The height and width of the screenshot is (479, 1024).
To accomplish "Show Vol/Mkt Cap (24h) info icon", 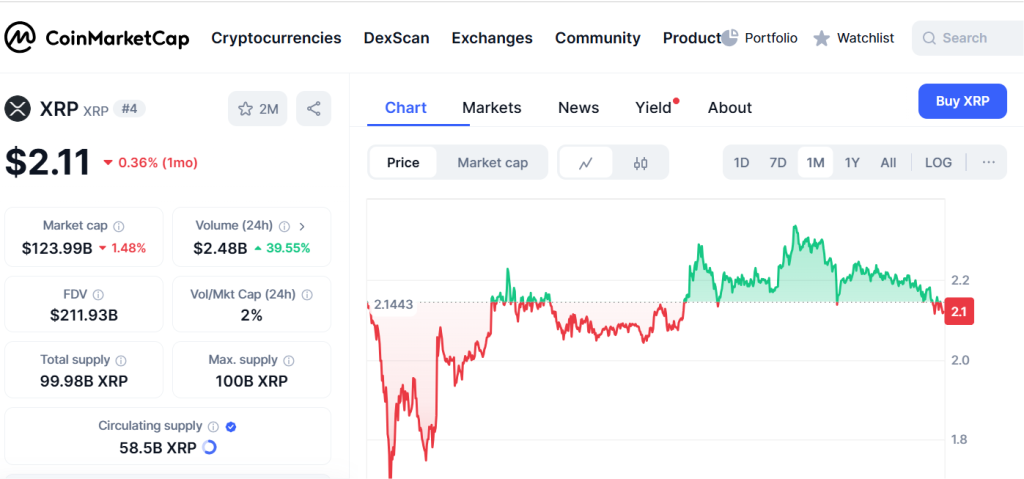I will point(307,295).
